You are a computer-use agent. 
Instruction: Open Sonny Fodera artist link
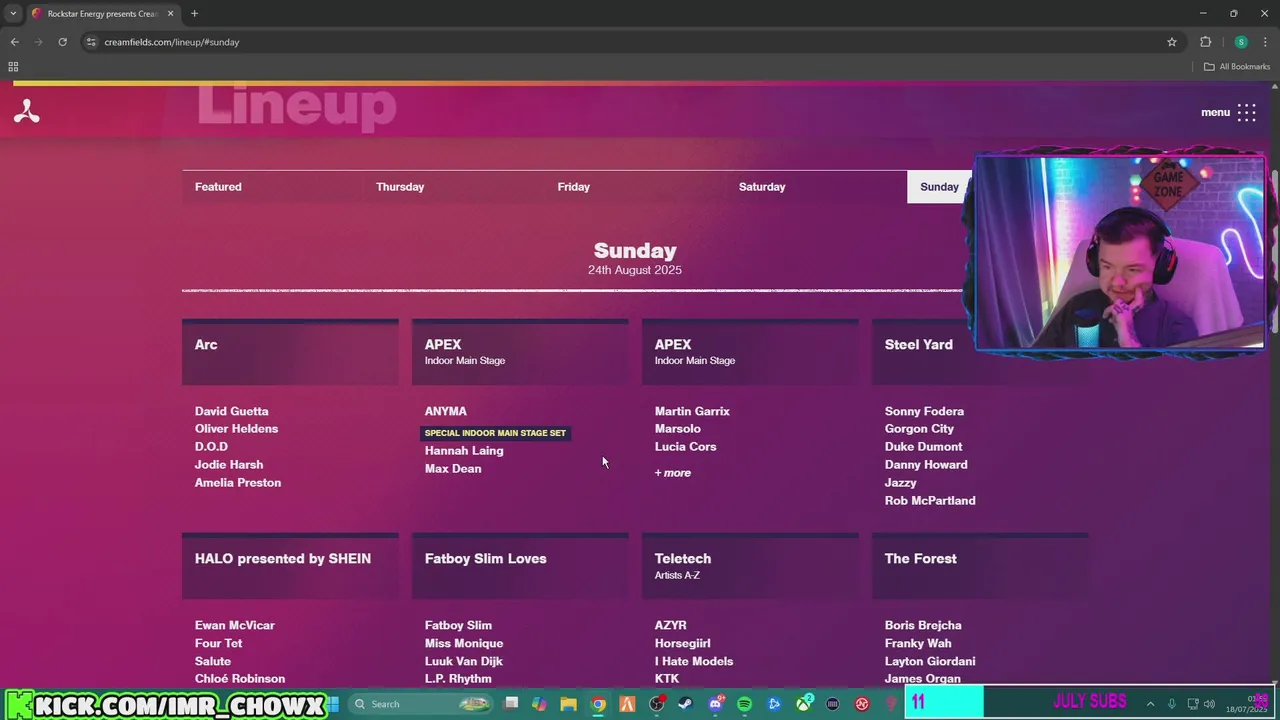pos(924,411)
